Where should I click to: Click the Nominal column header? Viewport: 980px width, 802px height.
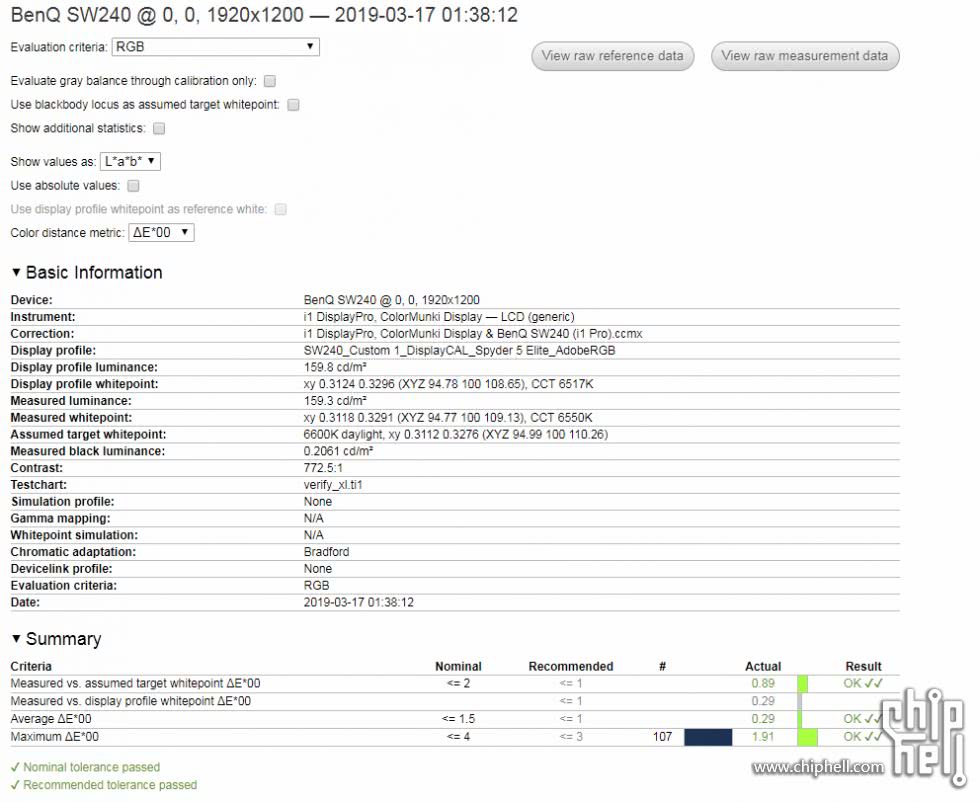pyautogui.click(x=458, y=667)
